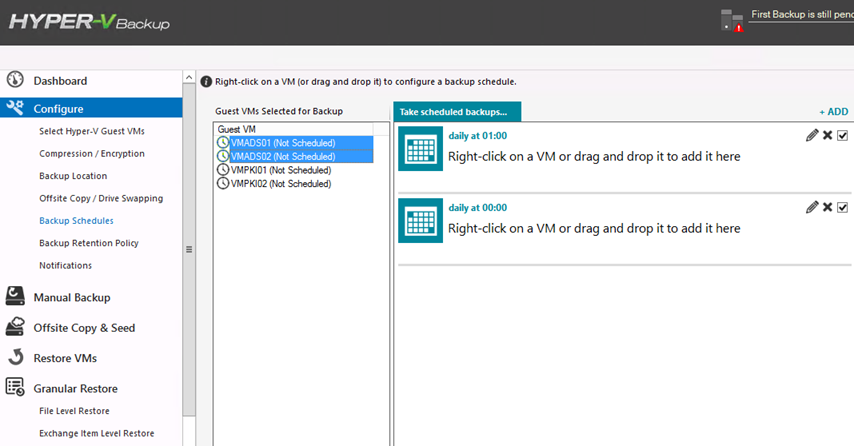Image resolution: width=854 pixels, height=446 pixels.
Task: Click the clock icon beside VMPKI01
Action: click(223, 170)
